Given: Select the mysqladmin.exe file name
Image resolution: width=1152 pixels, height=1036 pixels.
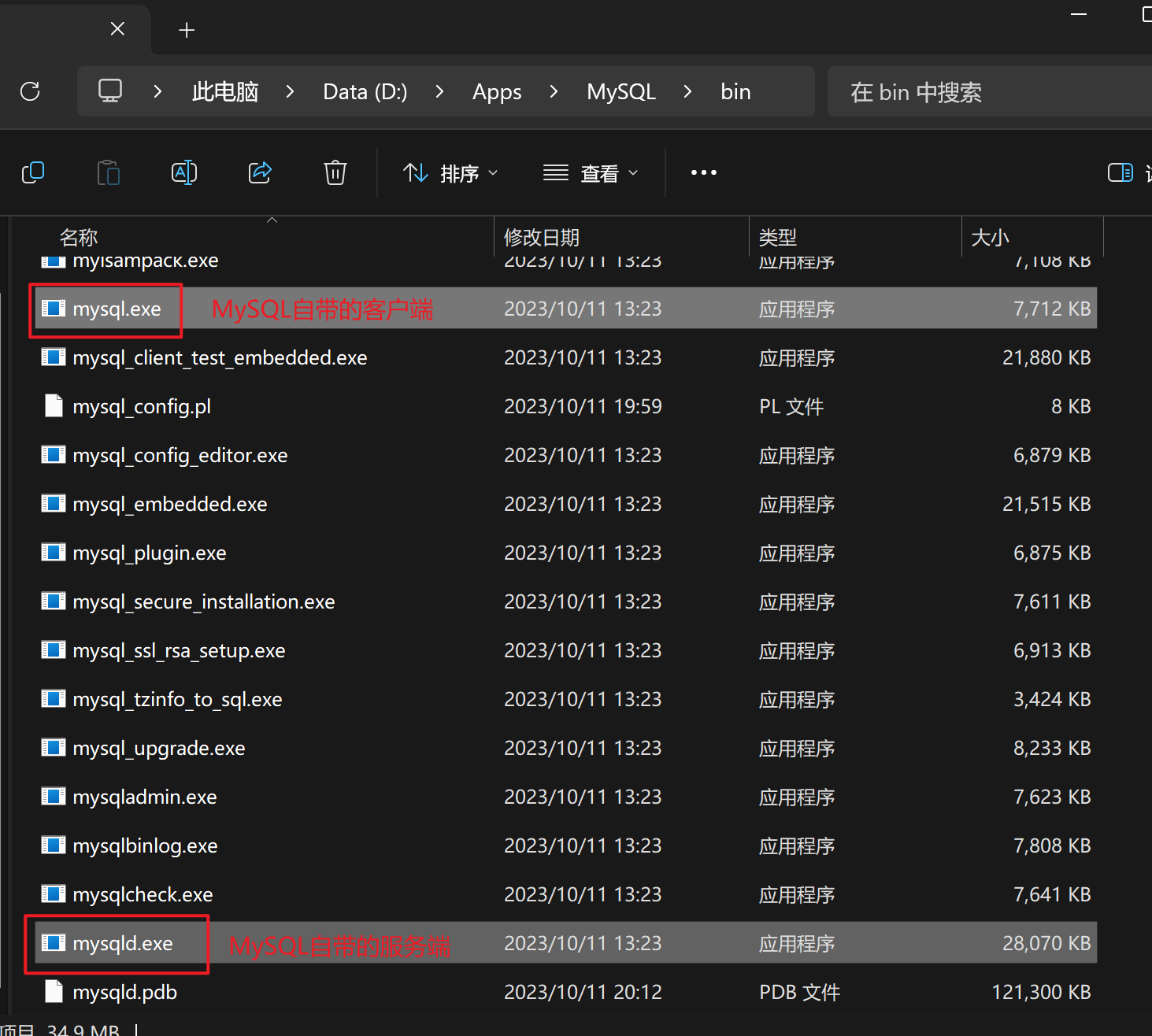Looking at the screenshot, I should 145,797.
